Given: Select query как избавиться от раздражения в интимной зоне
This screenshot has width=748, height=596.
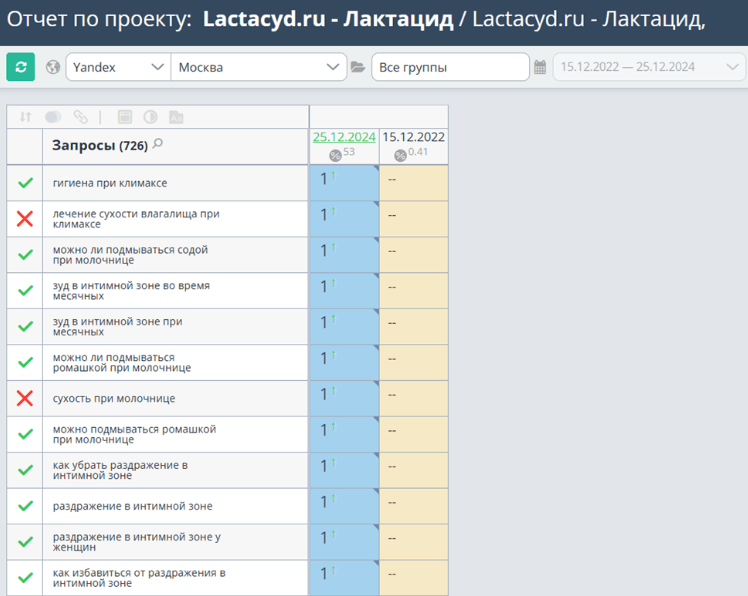Looking at the screenshot, I should pos(139,578).
